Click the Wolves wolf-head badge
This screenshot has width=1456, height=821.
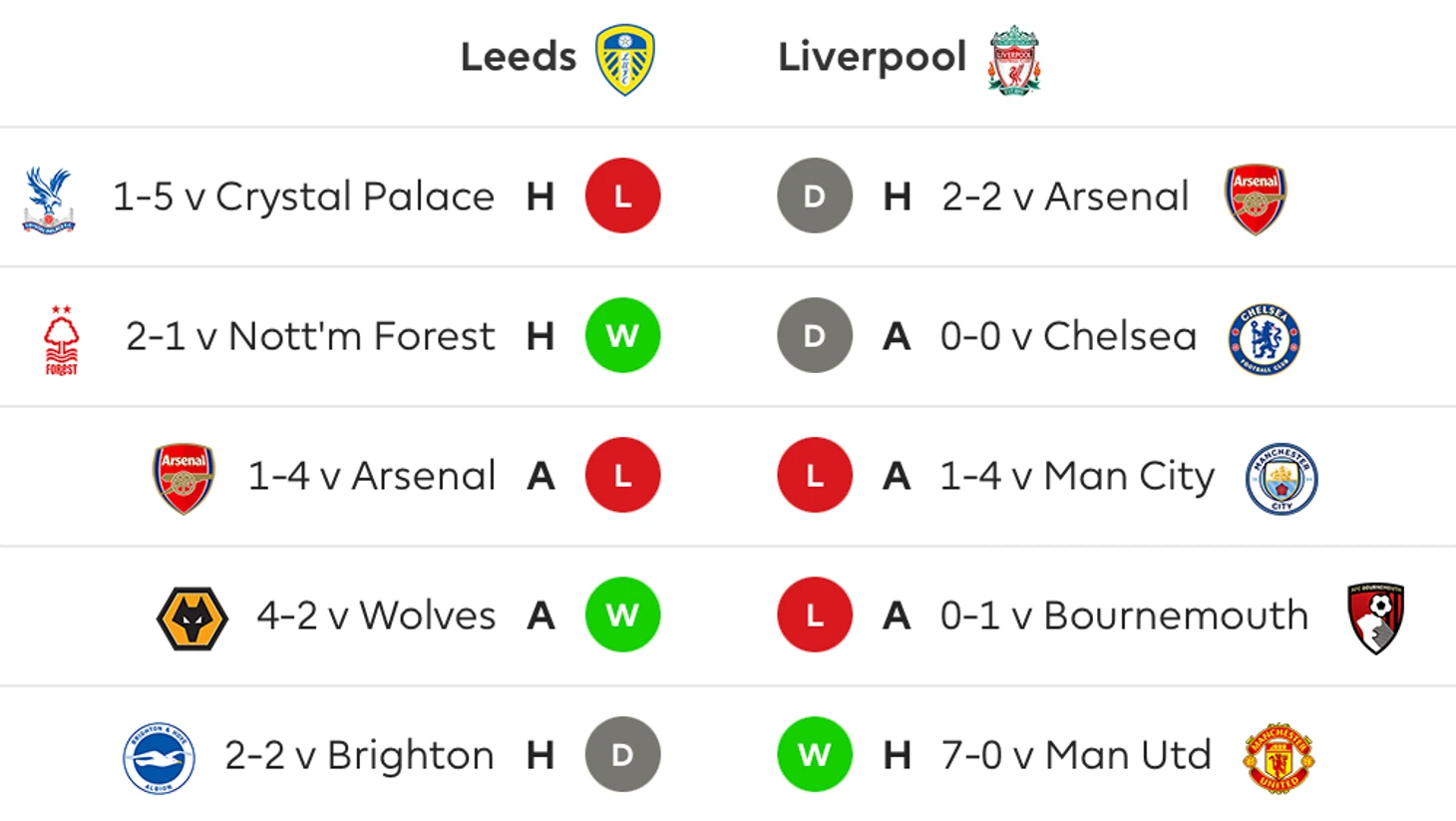click(x=192, y=618)
